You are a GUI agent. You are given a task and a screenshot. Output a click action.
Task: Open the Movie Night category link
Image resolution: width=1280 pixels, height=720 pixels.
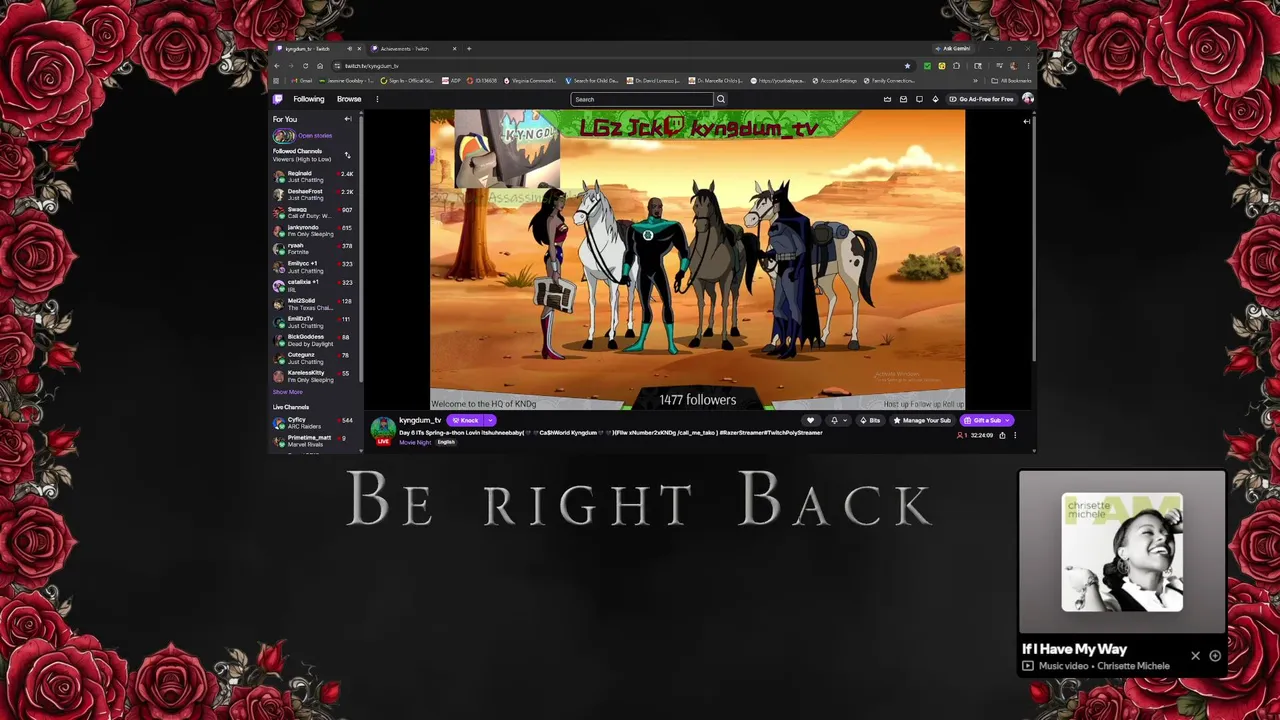[x=415, y=442]
